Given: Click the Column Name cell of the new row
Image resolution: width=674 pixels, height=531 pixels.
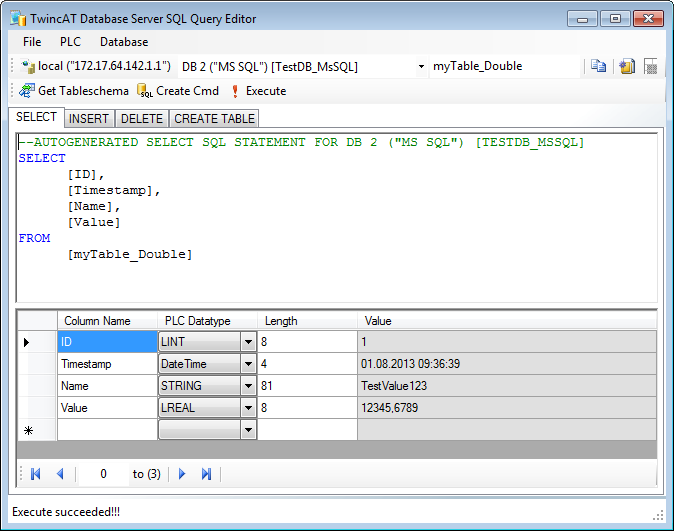Looking at the screenshot, I should (107, 430).
